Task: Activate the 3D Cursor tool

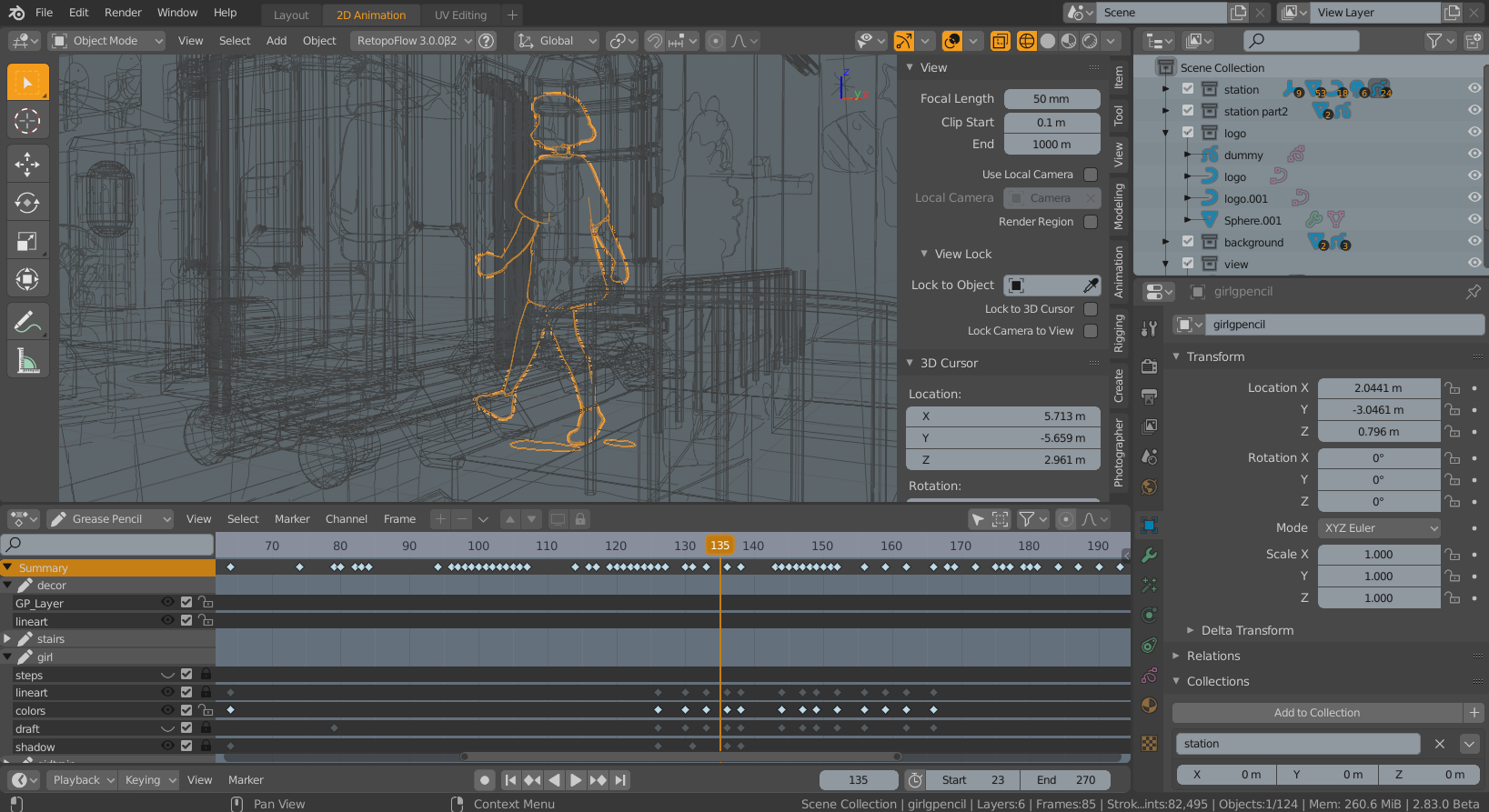Action: pyautogui.click(x=27, y=121)
